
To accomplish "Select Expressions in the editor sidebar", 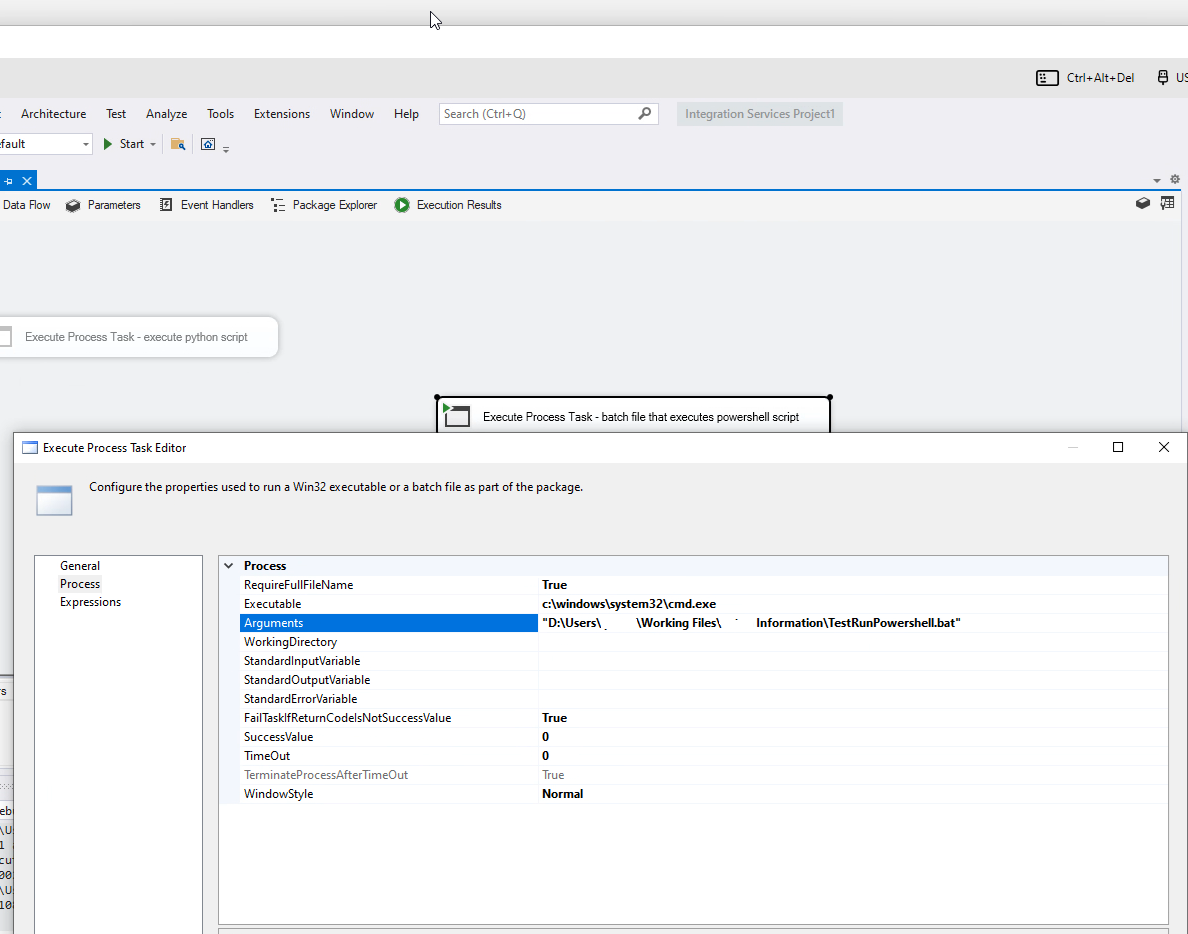I will (90, 602).
